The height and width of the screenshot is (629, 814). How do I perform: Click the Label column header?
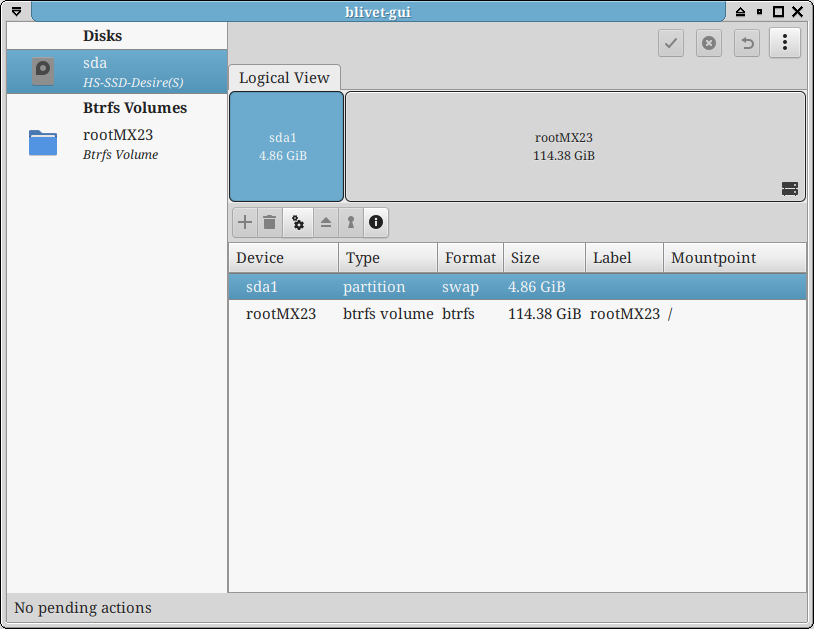click(x=625, y=258)
